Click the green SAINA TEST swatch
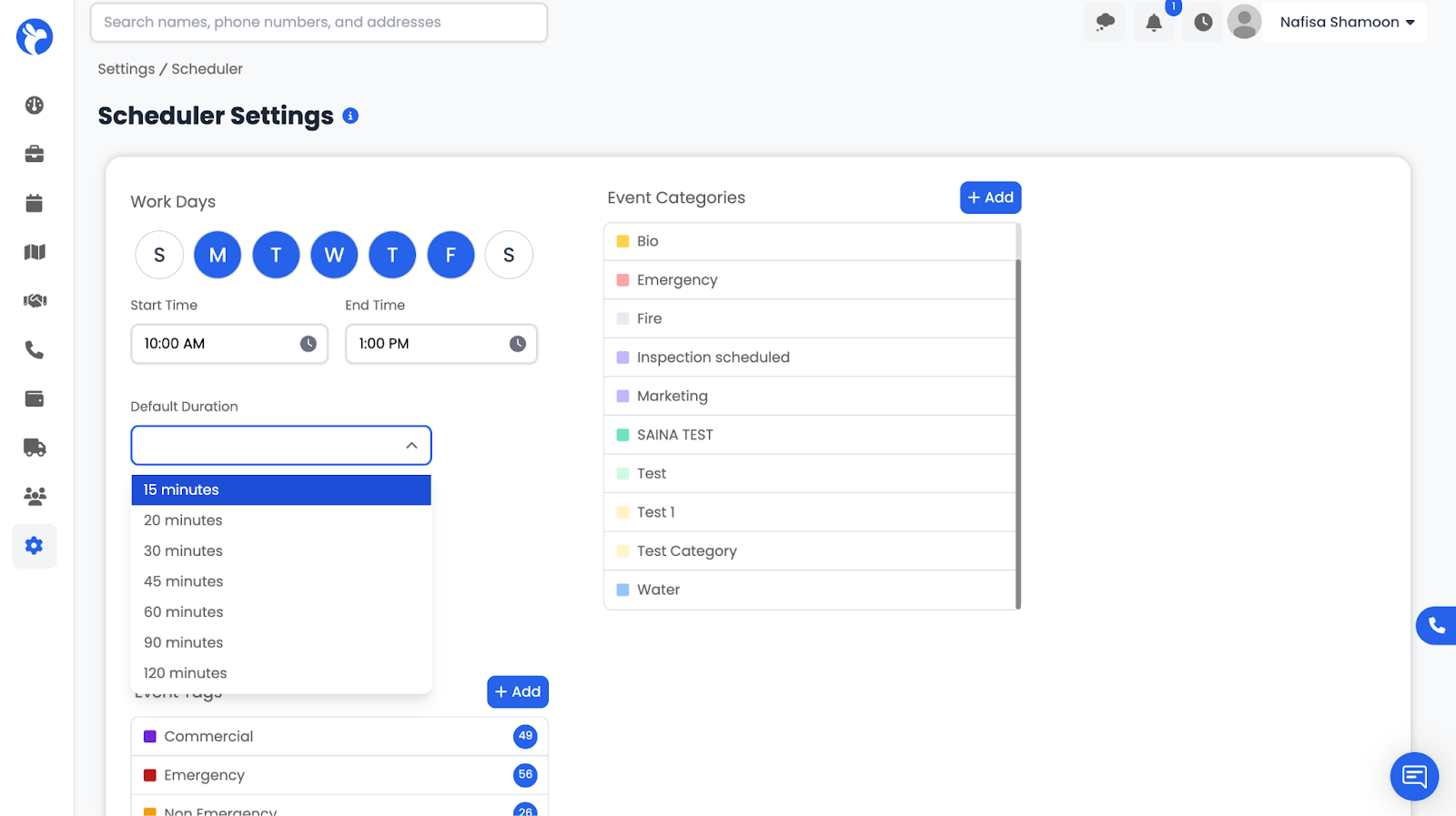The height and width of the screenshot is (816, 1456). [x=623, y=435]
